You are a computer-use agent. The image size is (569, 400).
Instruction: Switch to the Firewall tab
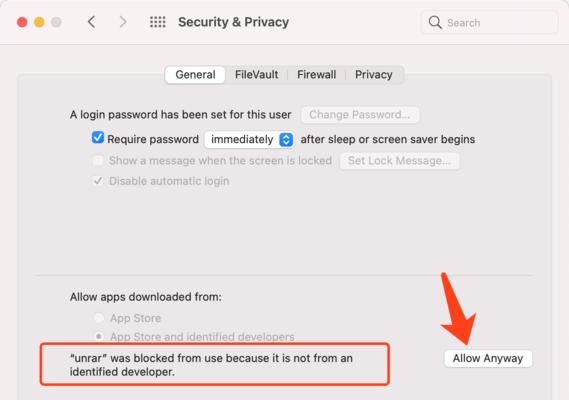(316, 75)
